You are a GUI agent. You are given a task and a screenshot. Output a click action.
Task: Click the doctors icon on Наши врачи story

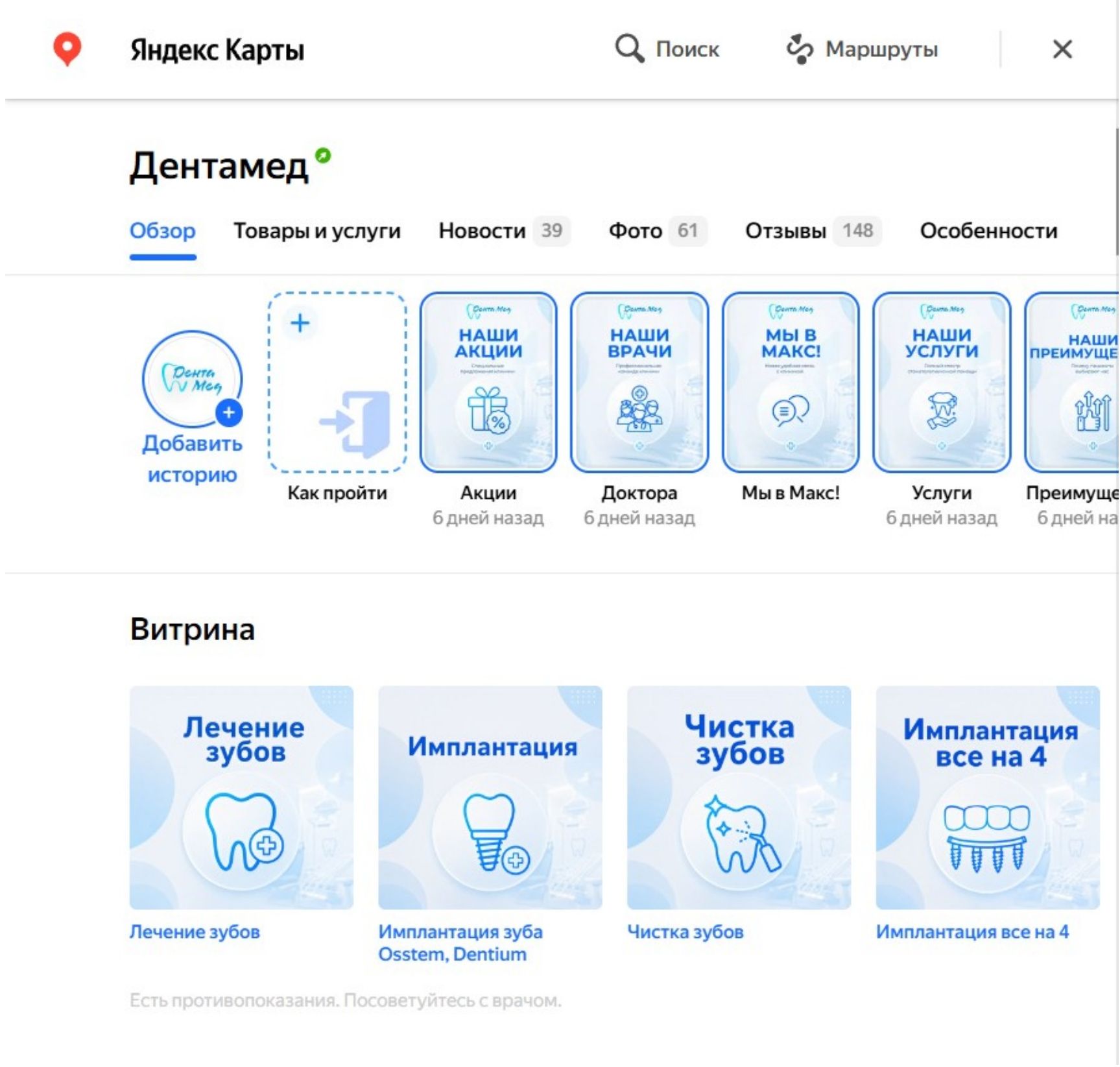click(x=639, y=408)
